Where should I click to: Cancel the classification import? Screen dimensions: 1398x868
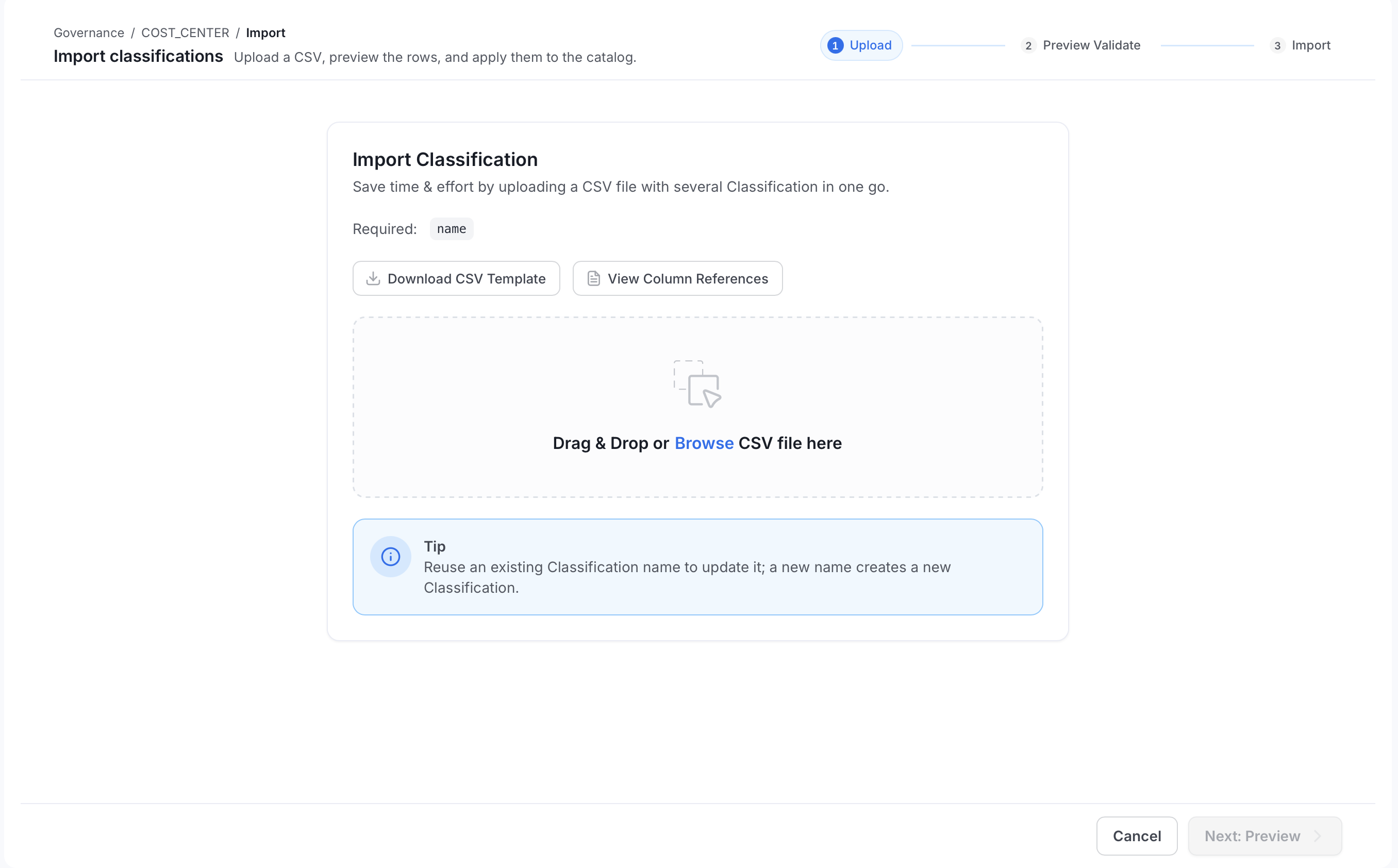coord(1136,836)
